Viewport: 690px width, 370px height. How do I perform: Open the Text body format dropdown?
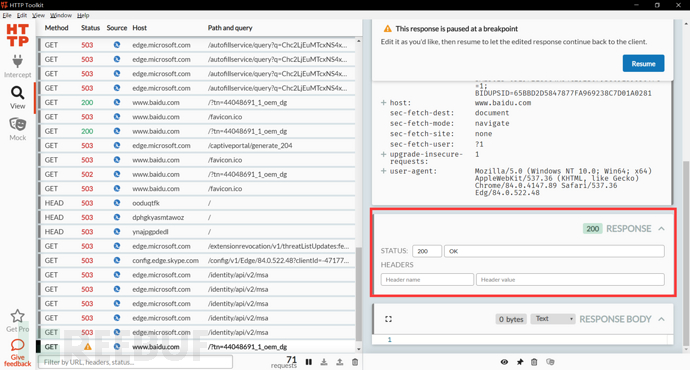(553, 319)
